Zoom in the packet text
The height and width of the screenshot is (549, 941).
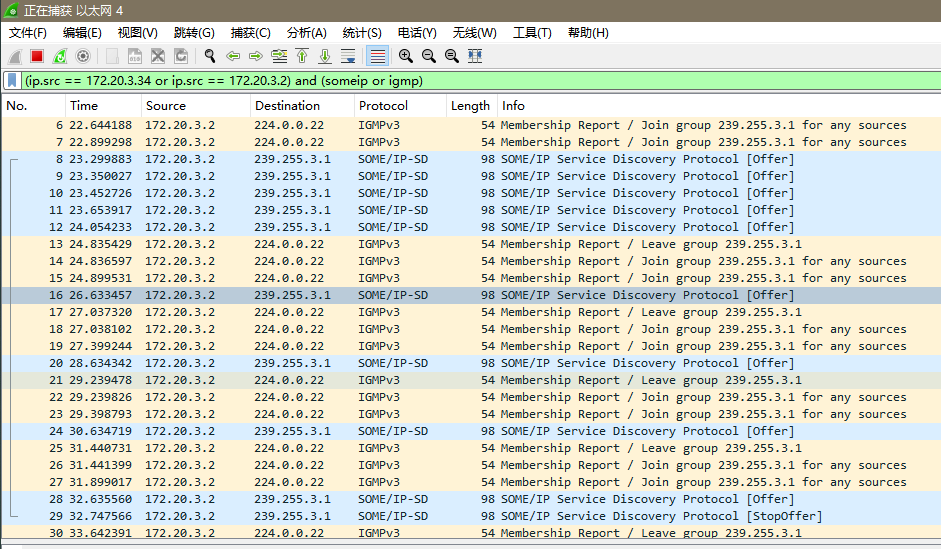(x=406, y=56)
